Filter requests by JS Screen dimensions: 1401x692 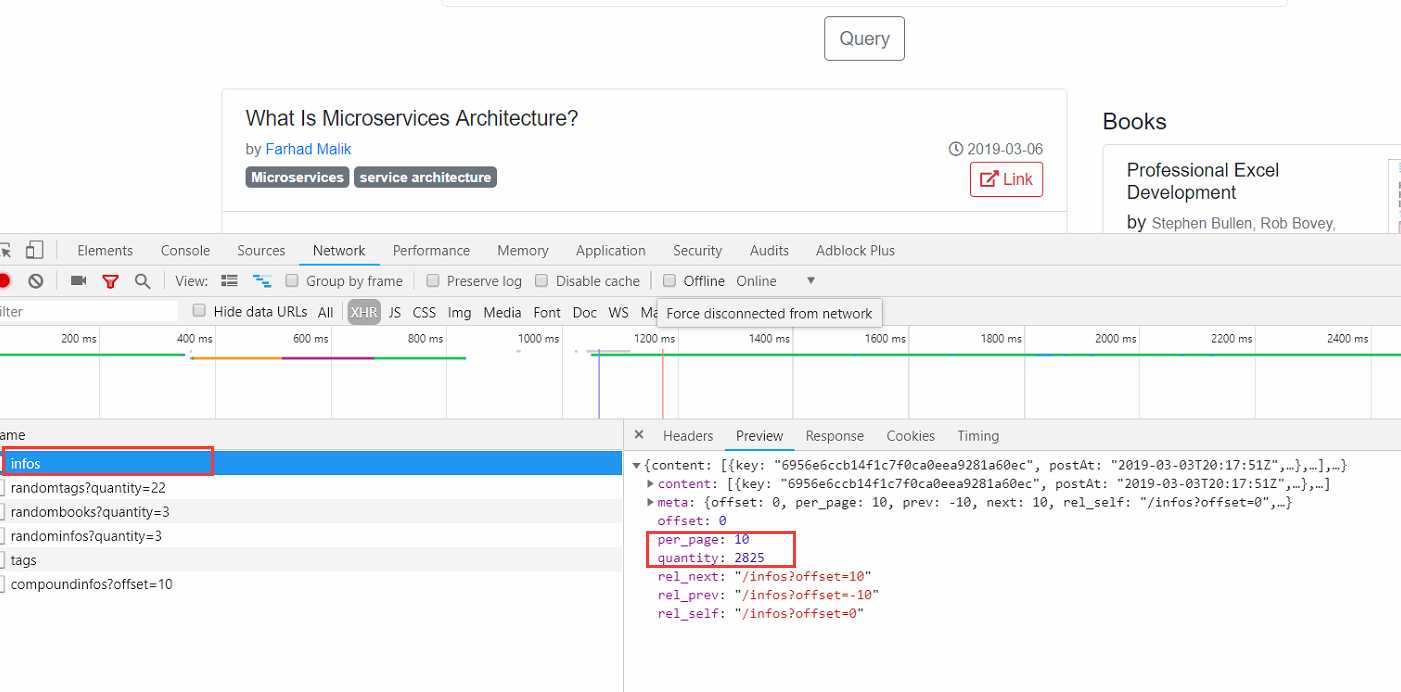pos(395,312)
